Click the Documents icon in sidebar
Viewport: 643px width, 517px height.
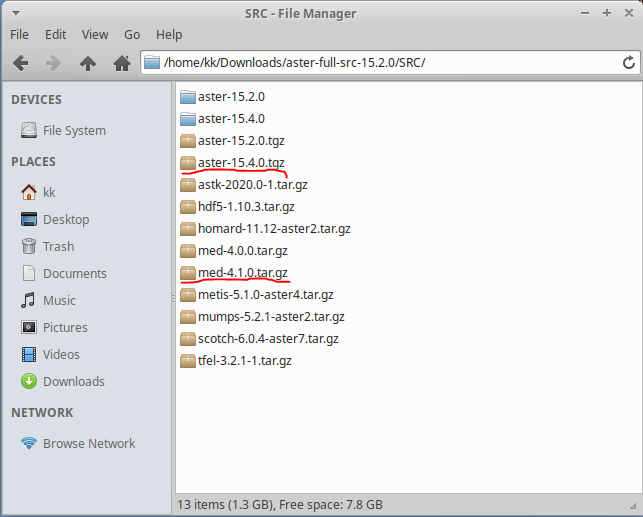click(x=29, y=273)
